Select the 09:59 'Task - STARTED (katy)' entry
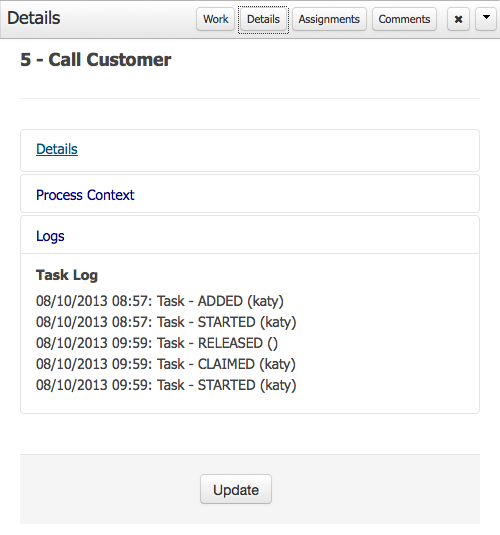The height and width of the screenshot is (535, 500). point(166,385)
